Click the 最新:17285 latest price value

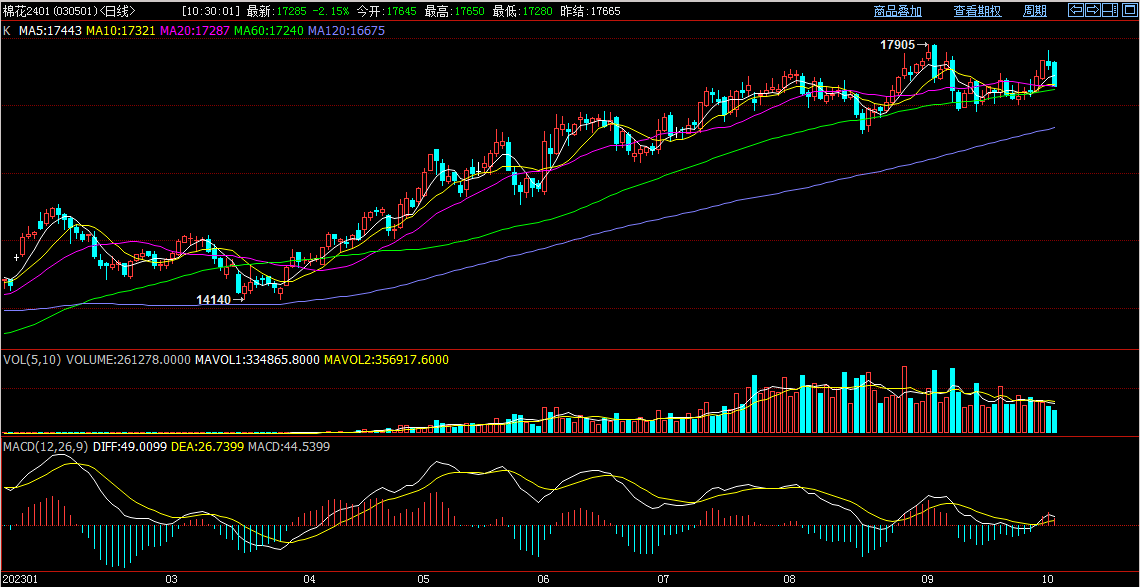click(278, 11)
